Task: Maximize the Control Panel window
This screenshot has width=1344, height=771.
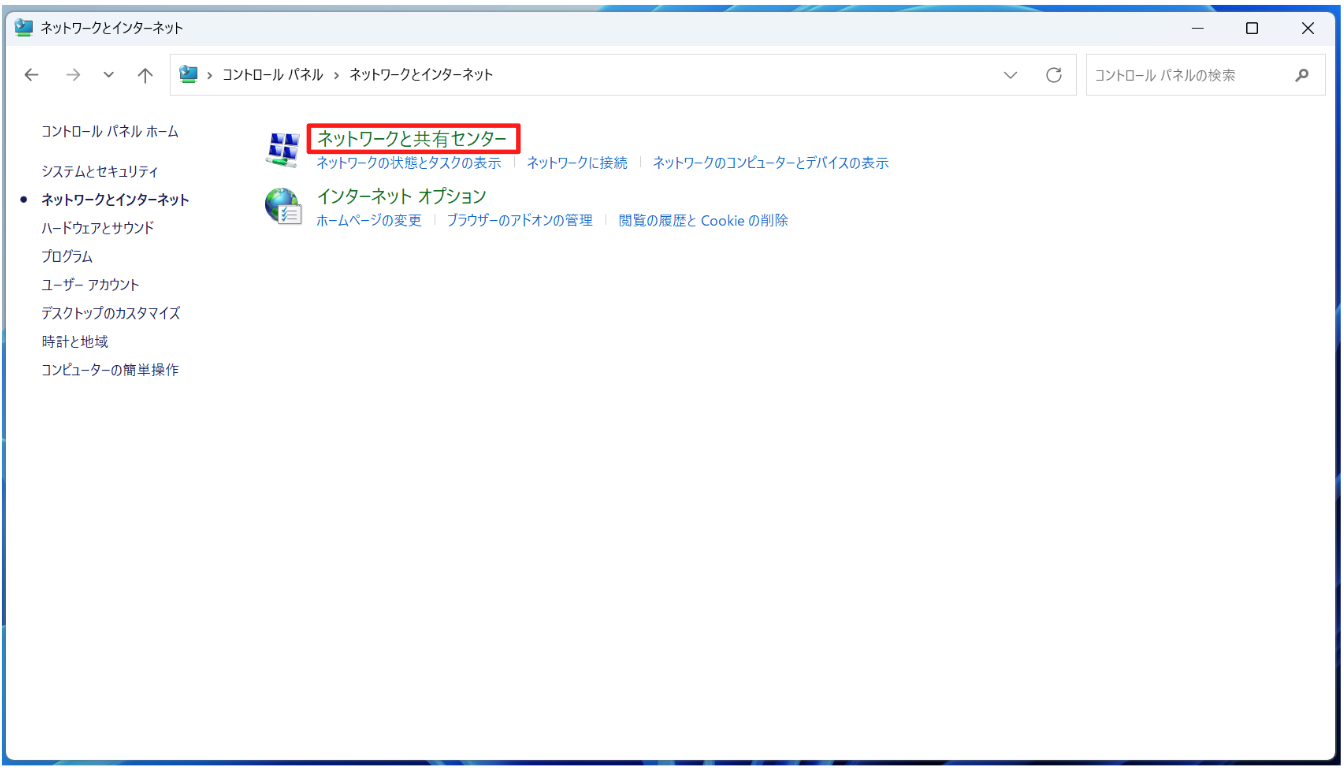Action: pyautogui.click(x=1252, y=28)
